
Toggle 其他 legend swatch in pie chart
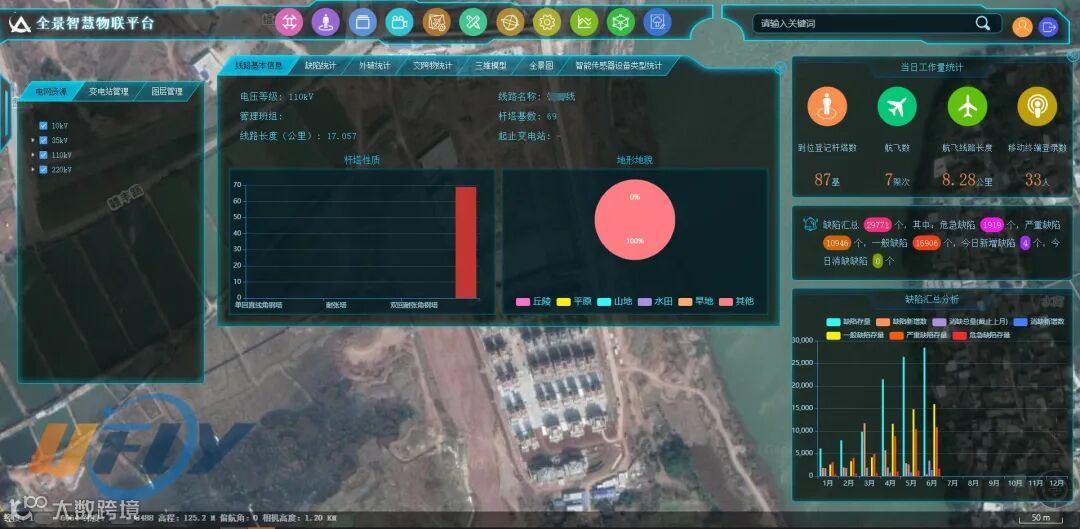pyautogui.click(x=725, y=302)
